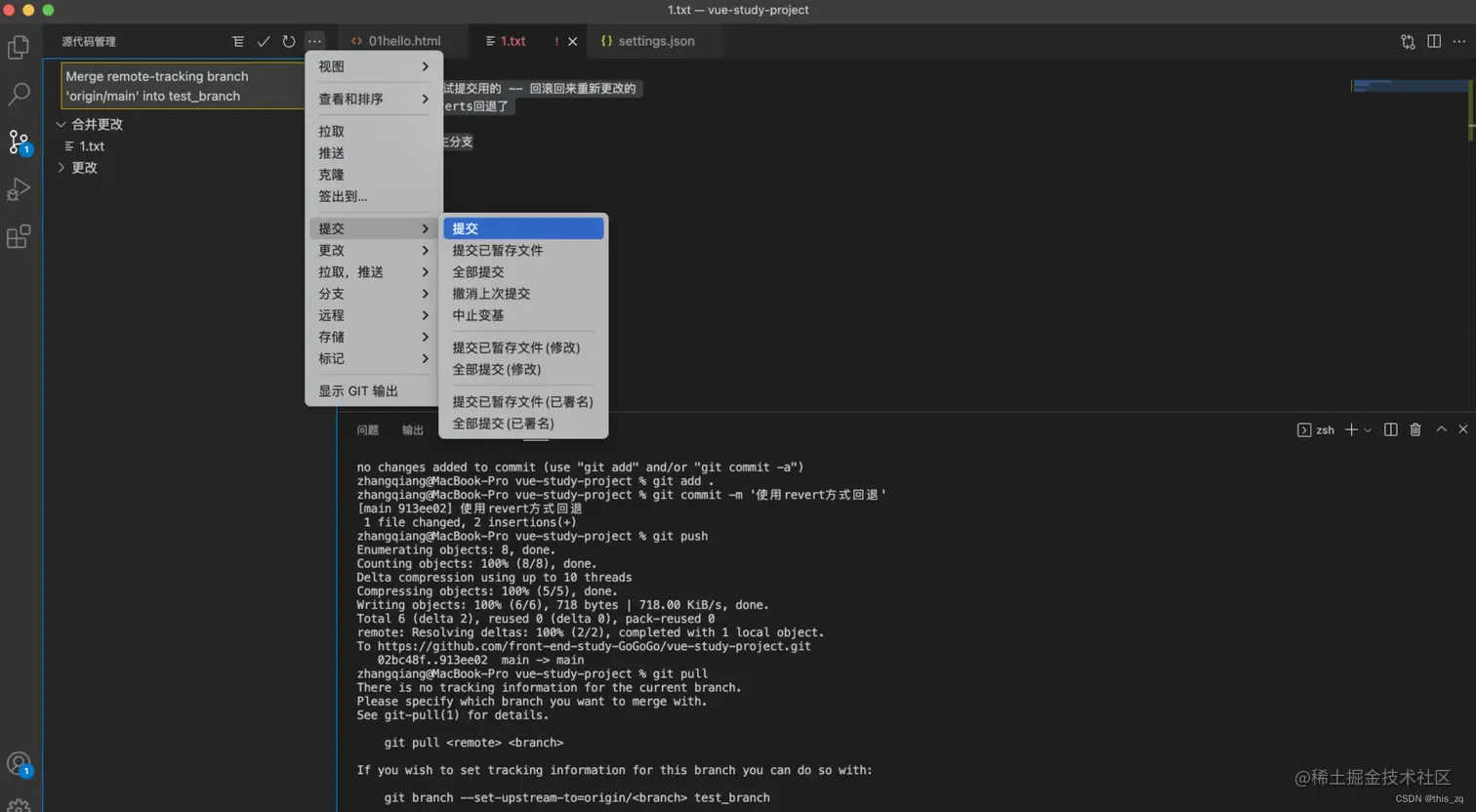Choose 签出到... from the menu

click(374, 196)
